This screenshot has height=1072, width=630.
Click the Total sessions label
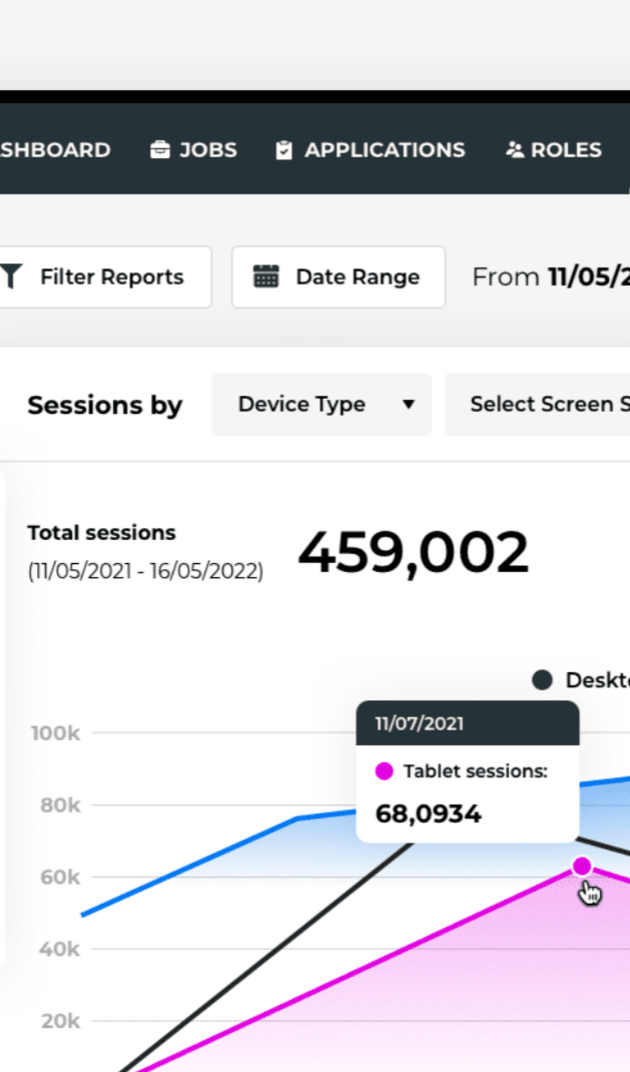tap(101, 533)
